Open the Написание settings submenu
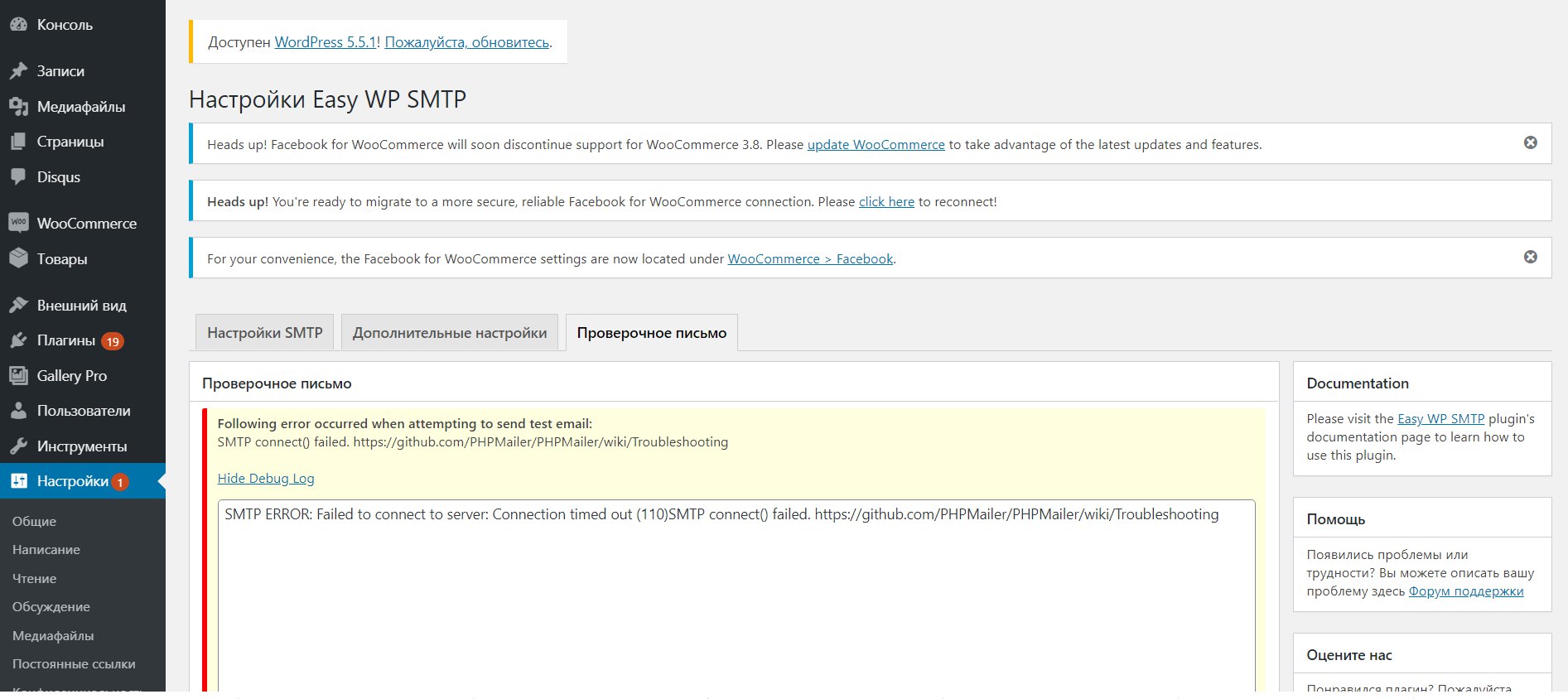This screenshot has height=699, width=1568. (x=46, y=549)
